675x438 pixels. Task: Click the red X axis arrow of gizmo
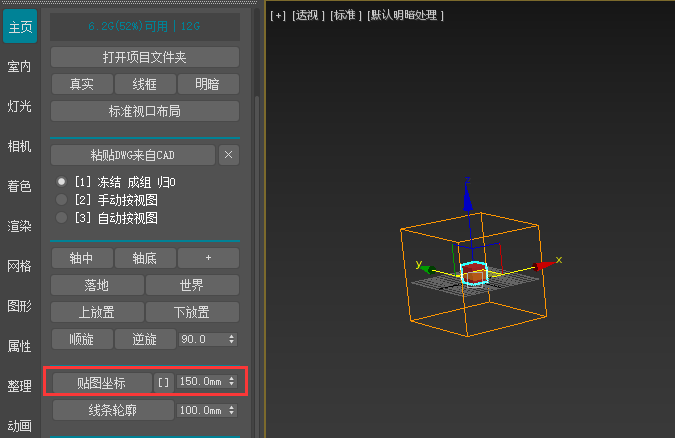coord(544,265)
